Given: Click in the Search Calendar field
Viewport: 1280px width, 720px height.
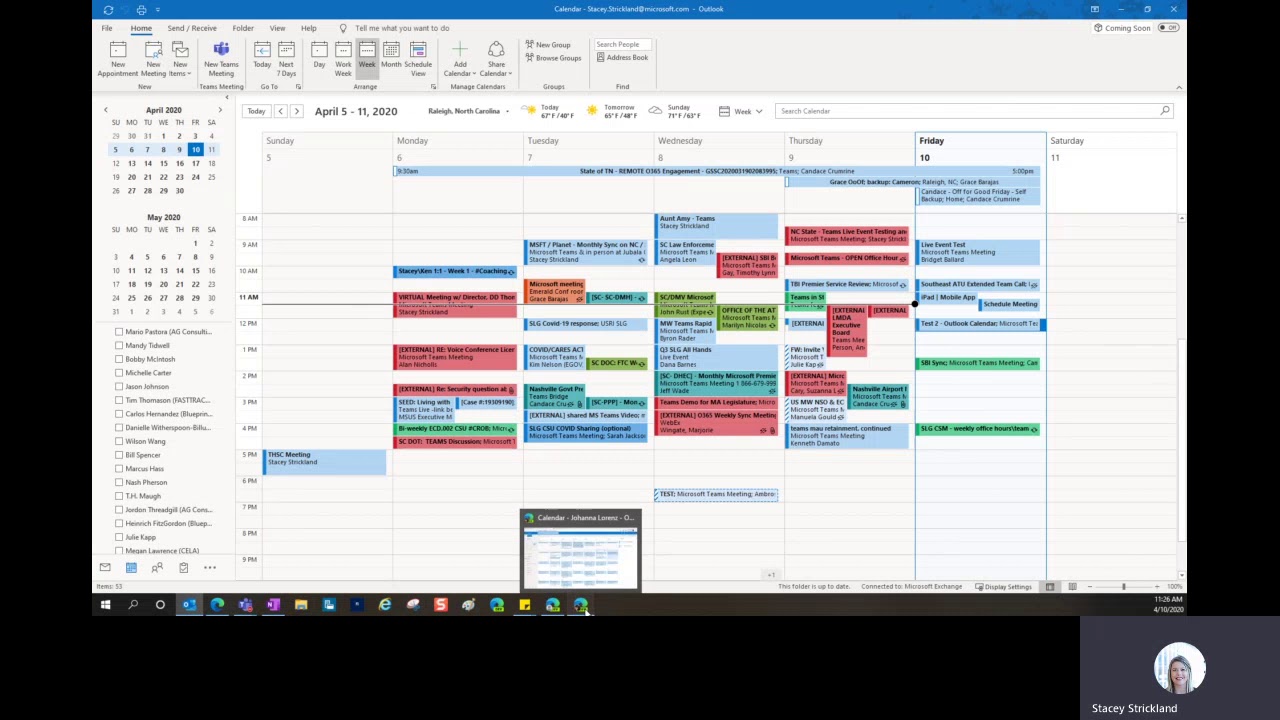Looking at the screenshot, I should (x=975, y=111).
